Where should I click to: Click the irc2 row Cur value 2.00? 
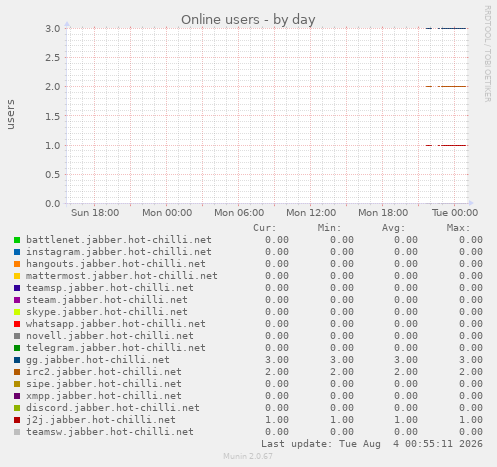point(277,372)
